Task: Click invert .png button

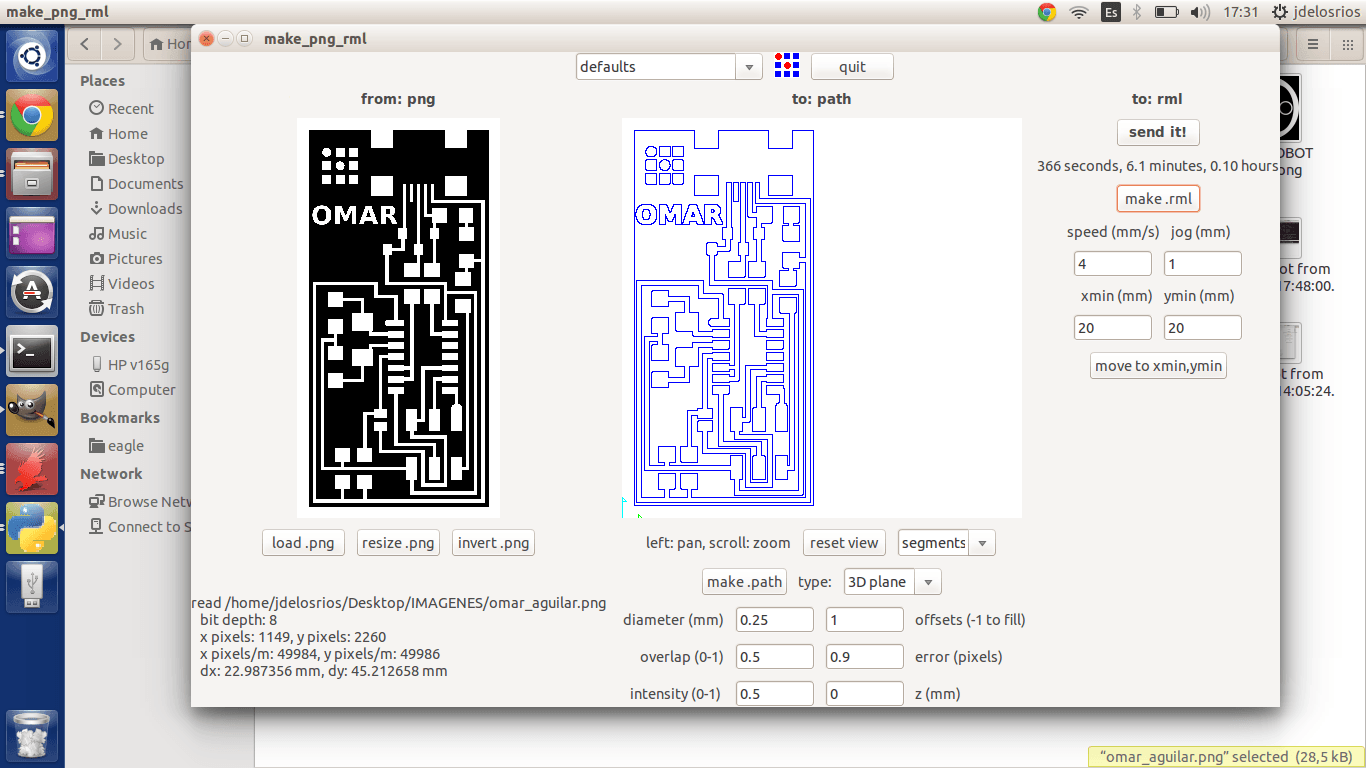Action: tap(493, 543)
